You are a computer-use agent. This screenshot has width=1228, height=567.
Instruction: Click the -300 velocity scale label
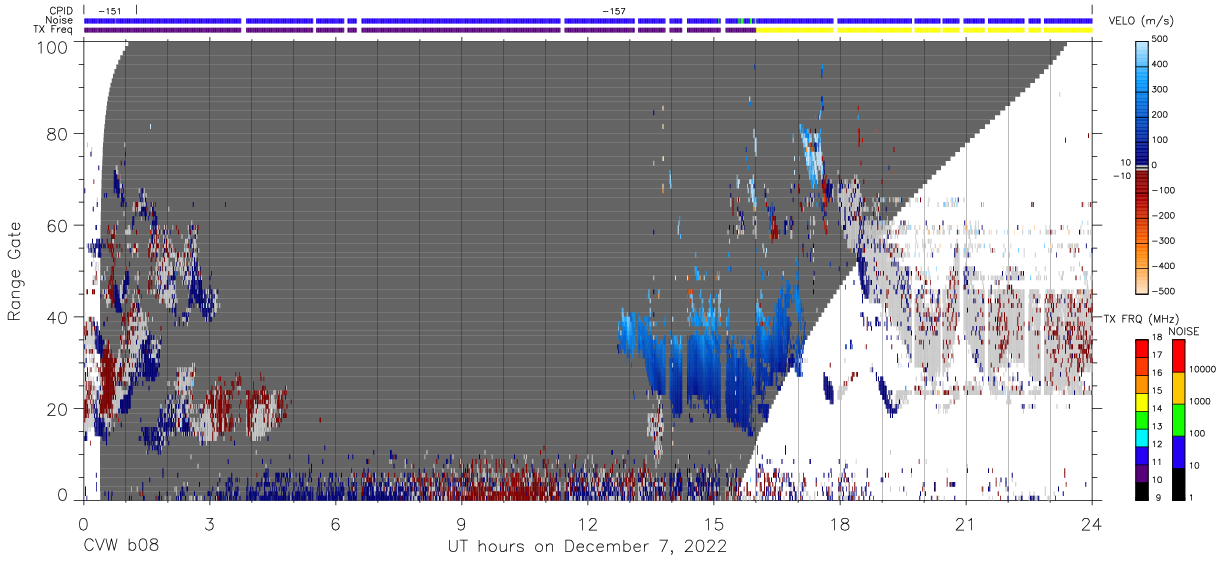pyautogui.click(x=1165, y=241)
